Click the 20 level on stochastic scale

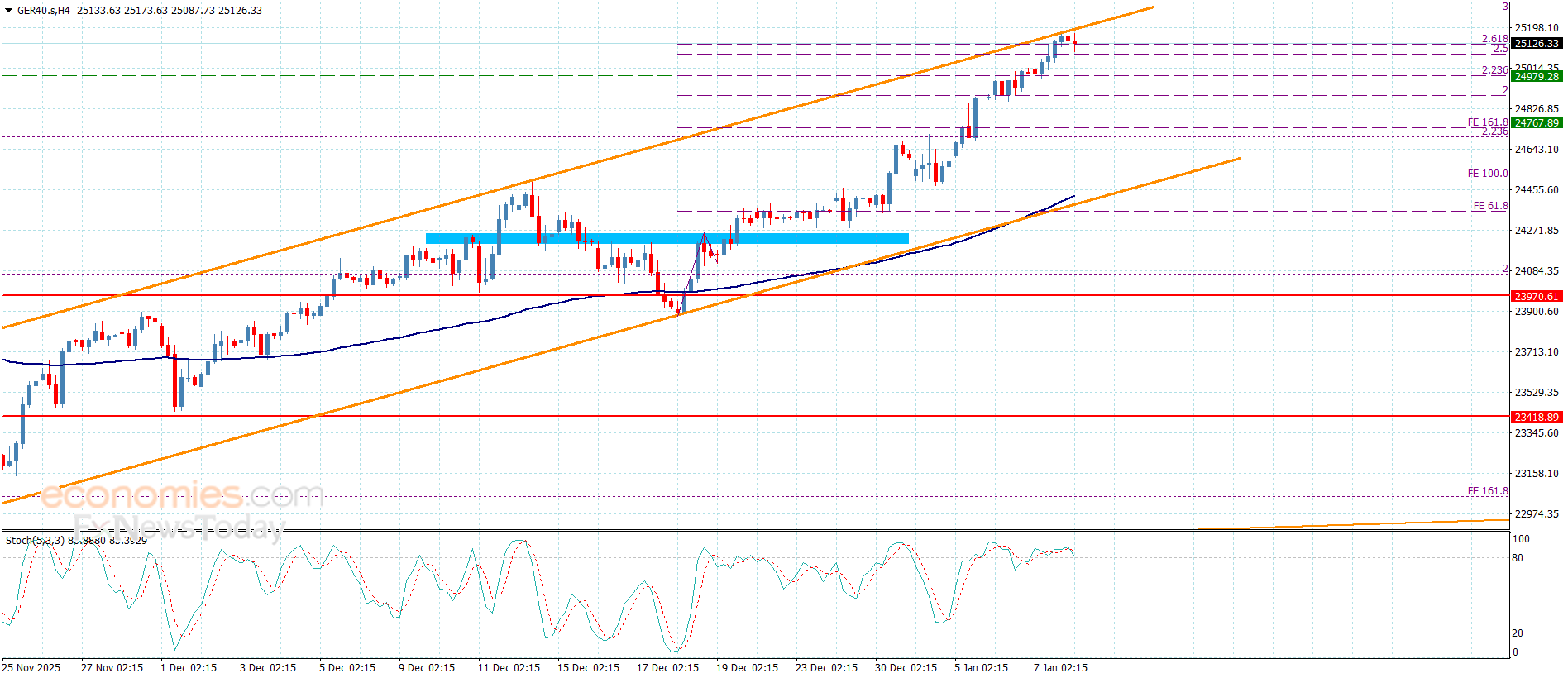tap(1518, 633)
